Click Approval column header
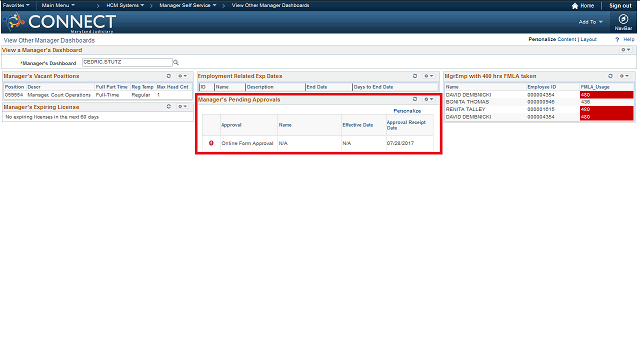The width and height of the screenshot is (640, 360). pos(231,125)
